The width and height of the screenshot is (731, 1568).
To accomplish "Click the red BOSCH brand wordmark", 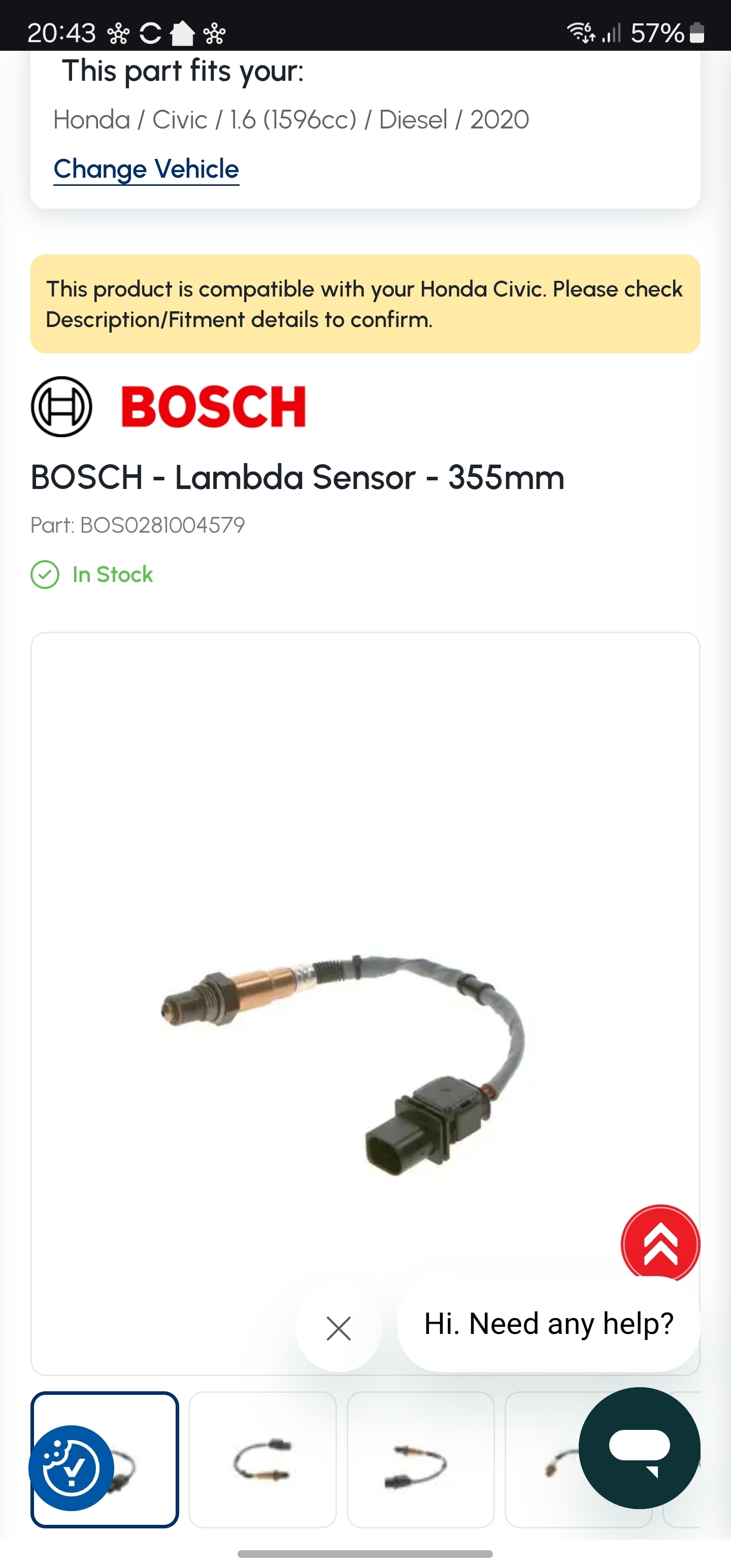I will [x=214, y=407].
